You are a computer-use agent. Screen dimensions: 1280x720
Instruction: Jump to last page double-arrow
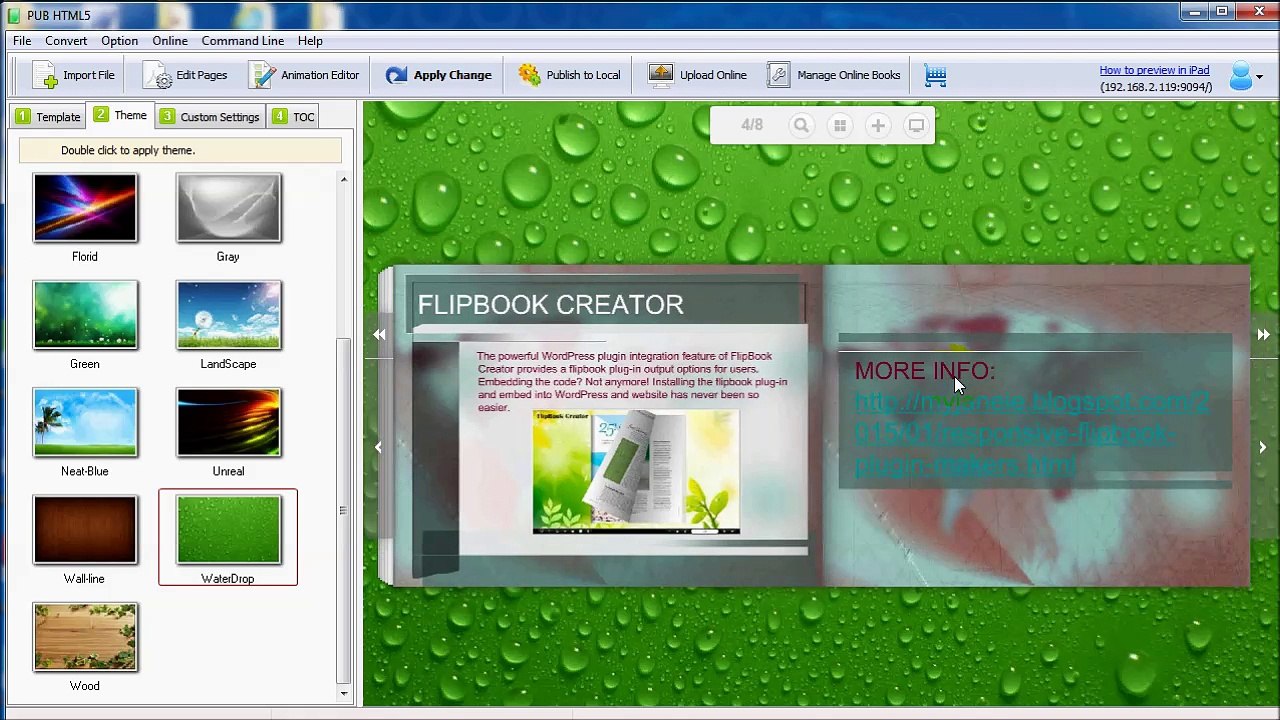point(1263,335)
